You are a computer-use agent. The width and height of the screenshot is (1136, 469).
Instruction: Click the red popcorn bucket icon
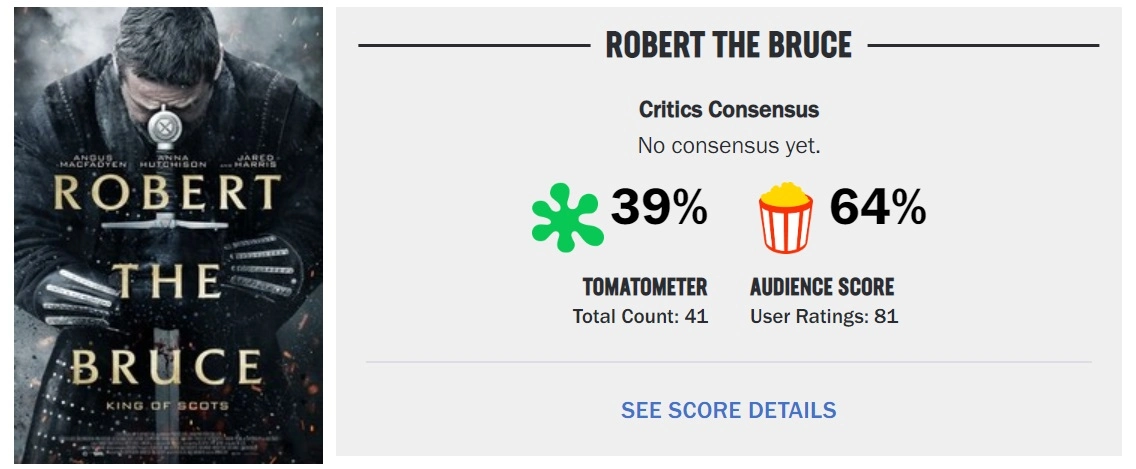pos(785,217)
